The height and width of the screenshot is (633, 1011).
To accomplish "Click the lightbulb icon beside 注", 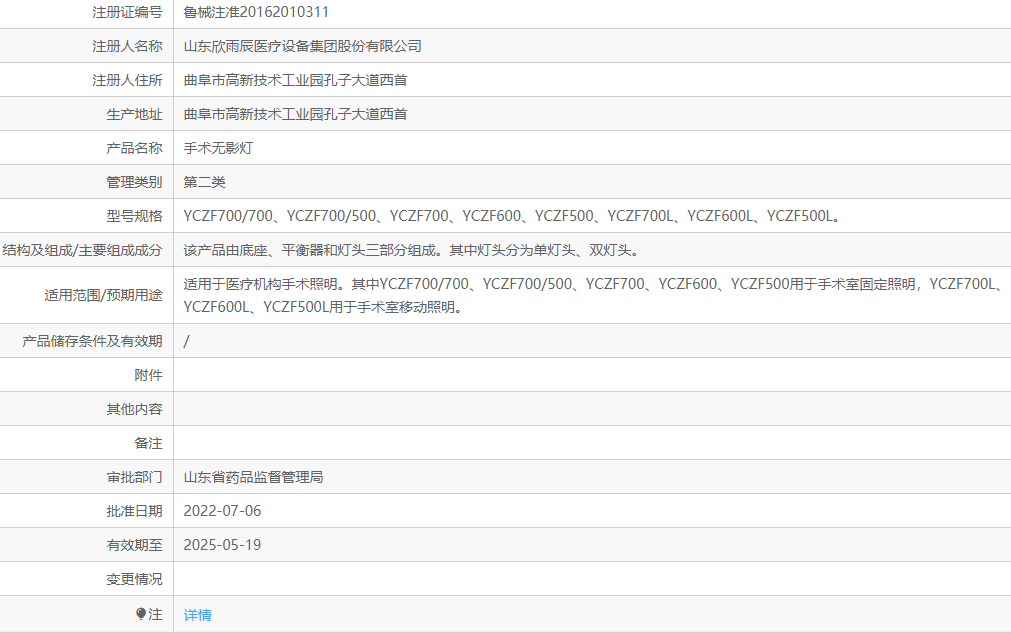I will pos(141,614).
